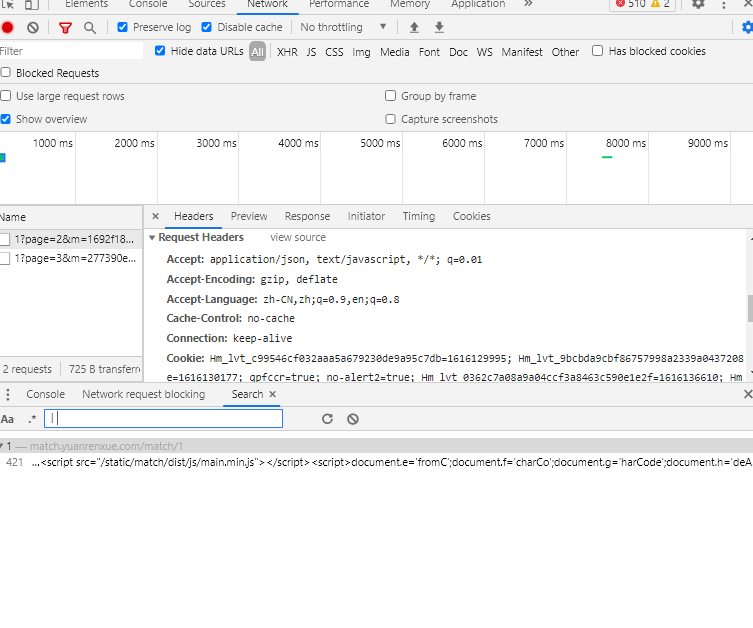753x628 pixels.
Task: Clear search results icon
Action: [353, 419]
